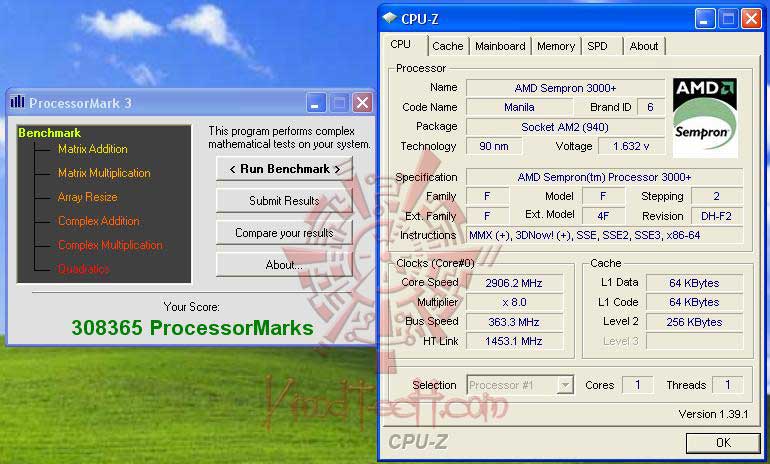The image size is (770, 464).
Task: Click the Technology value 90 nm
Action: pos(494,146)
